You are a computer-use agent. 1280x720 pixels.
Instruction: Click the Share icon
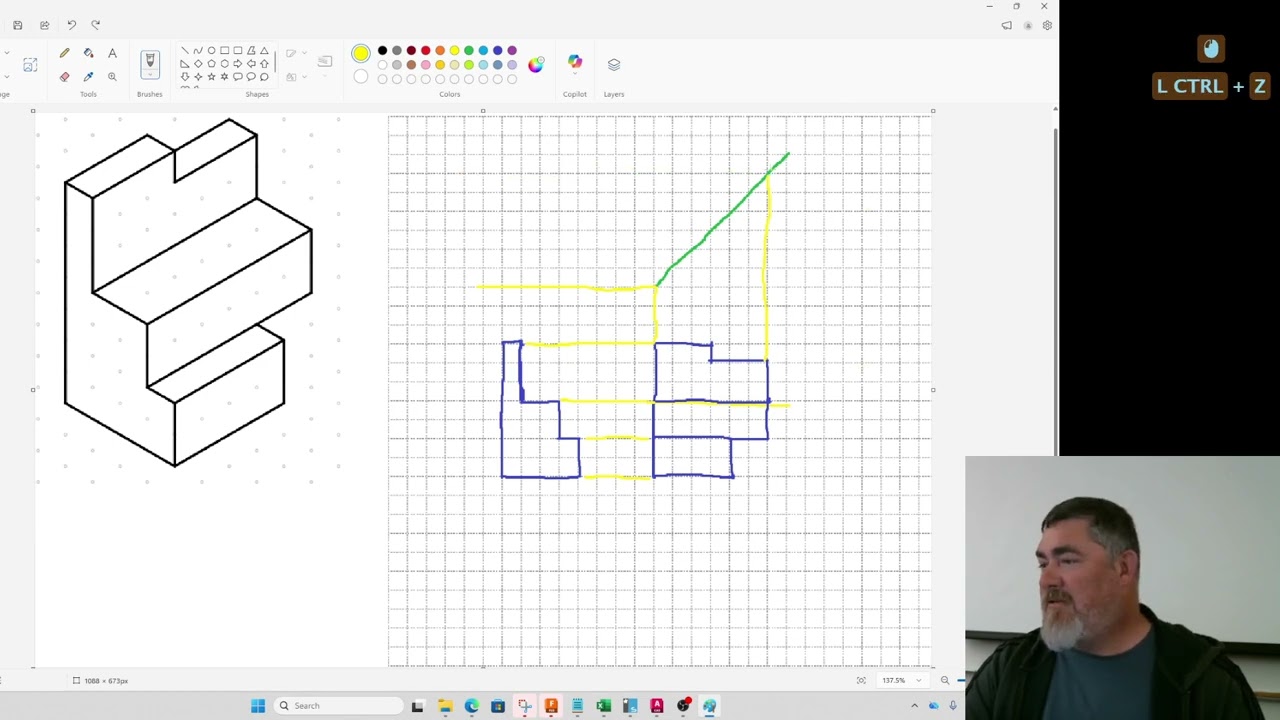click(x=44, y=25)
